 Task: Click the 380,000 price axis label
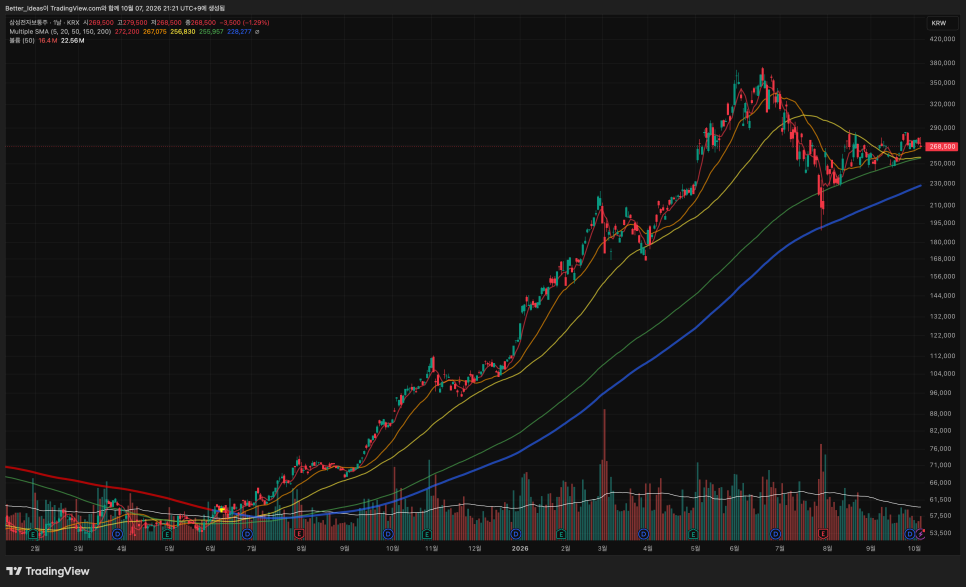942,63
